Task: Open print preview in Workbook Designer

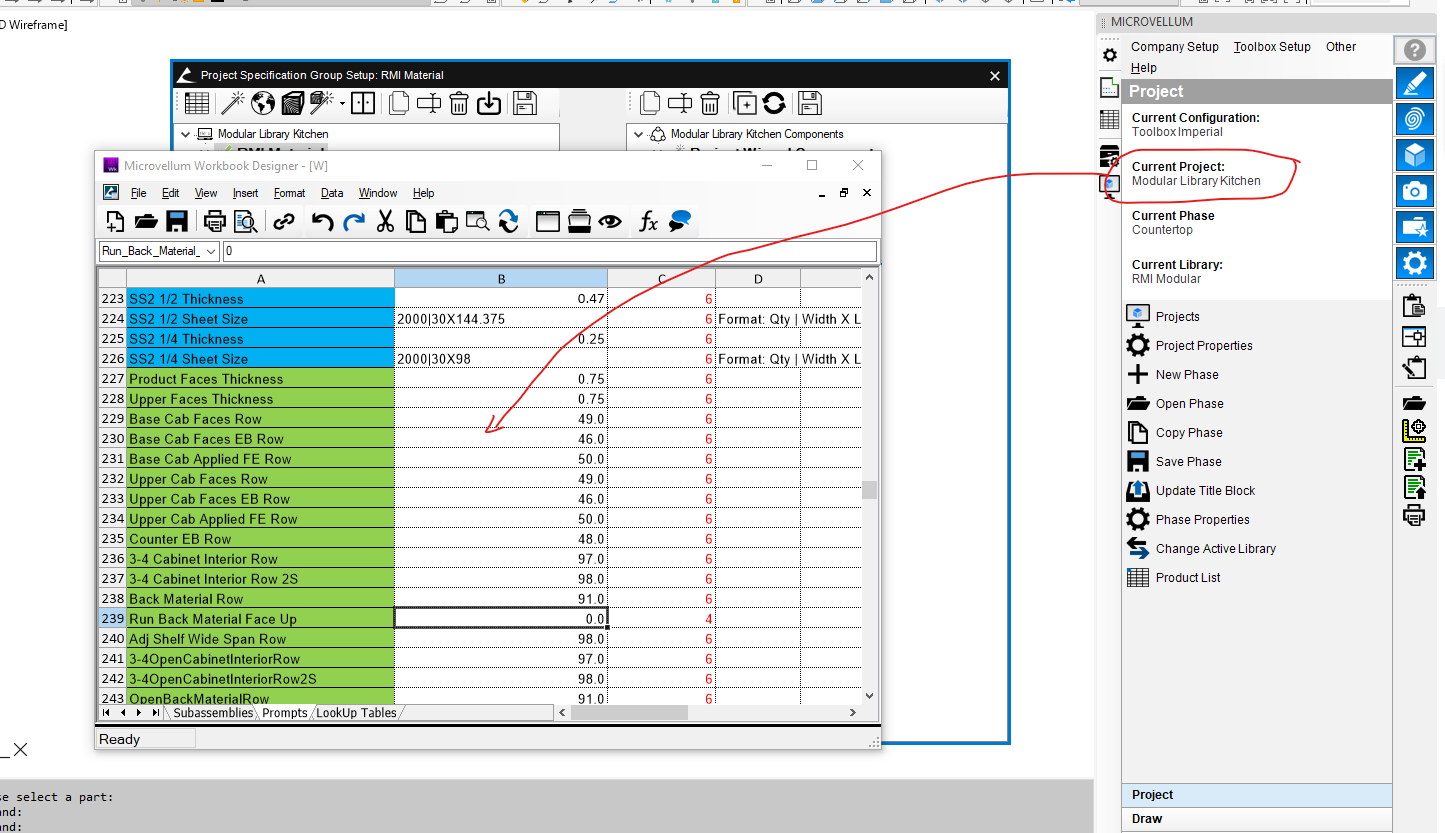Action: pyautogui.click(x=246, y=222)
